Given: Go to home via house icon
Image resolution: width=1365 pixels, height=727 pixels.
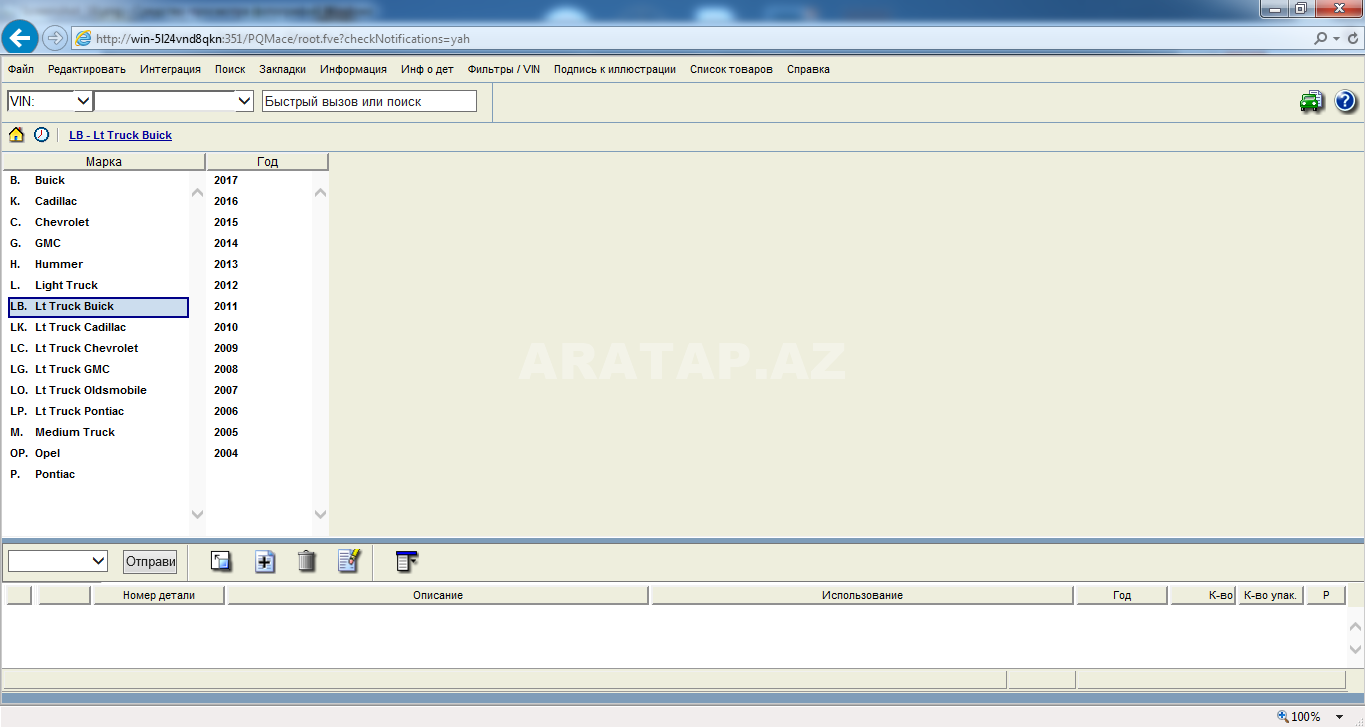Looking at the screenshot, I should pos(16,134).
